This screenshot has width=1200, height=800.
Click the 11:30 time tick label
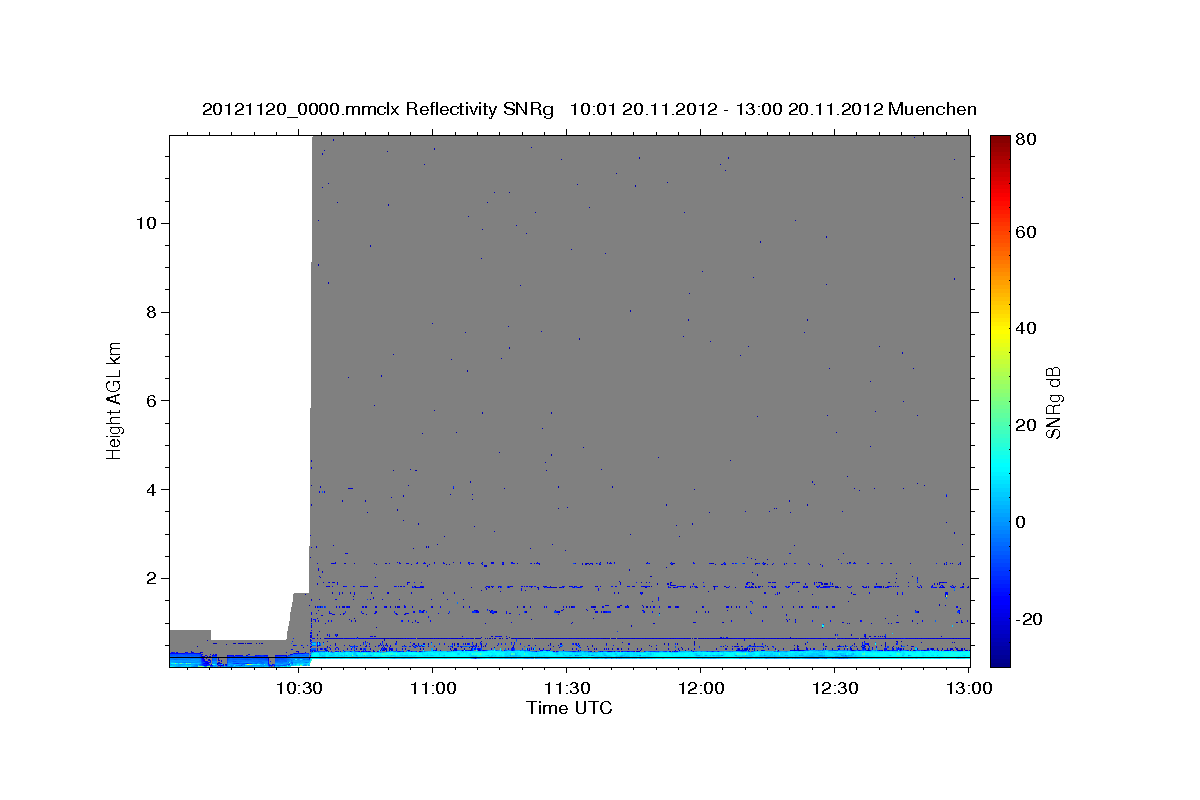[568, 688]
